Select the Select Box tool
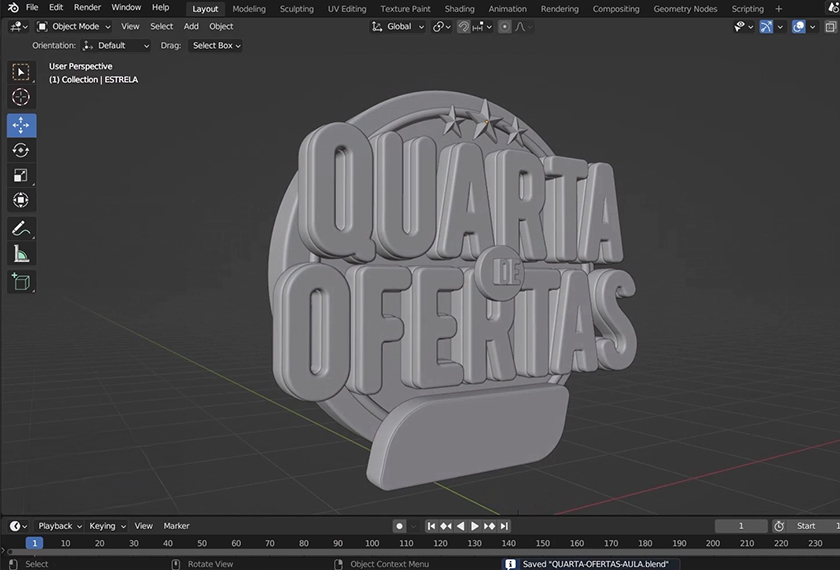The height and width of the screenshot is (570, 840). pos(21,72)
